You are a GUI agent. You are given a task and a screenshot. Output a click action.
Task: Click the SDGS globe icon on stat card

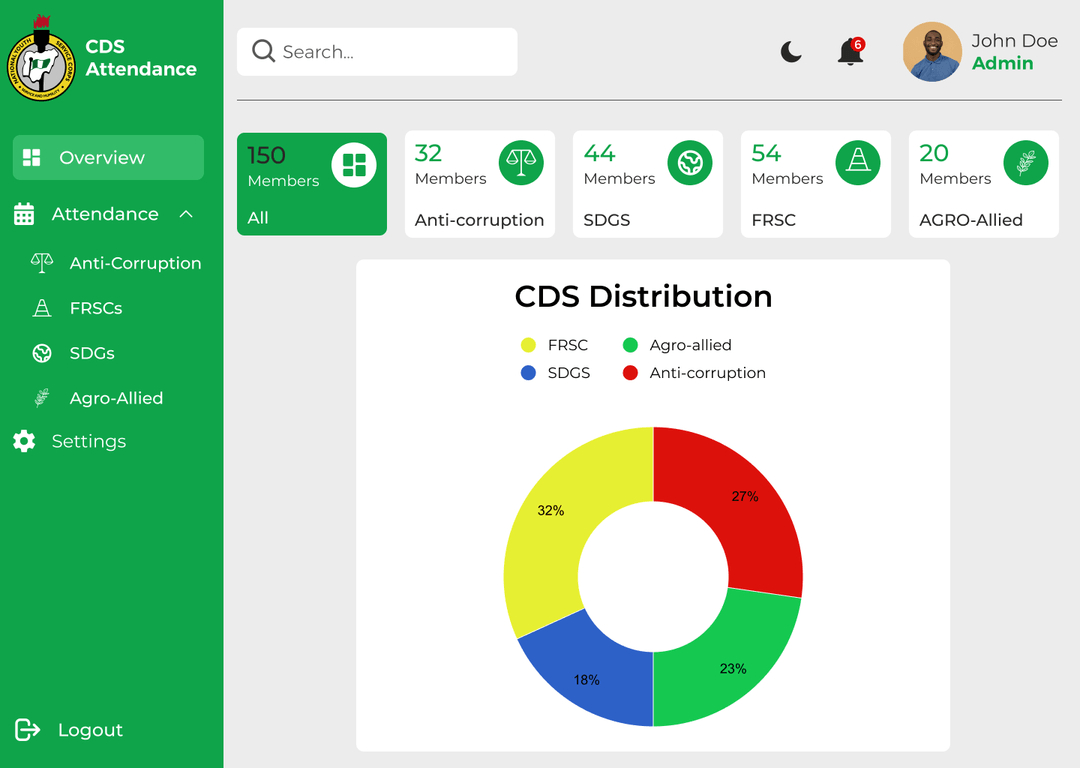pos(689,163)
